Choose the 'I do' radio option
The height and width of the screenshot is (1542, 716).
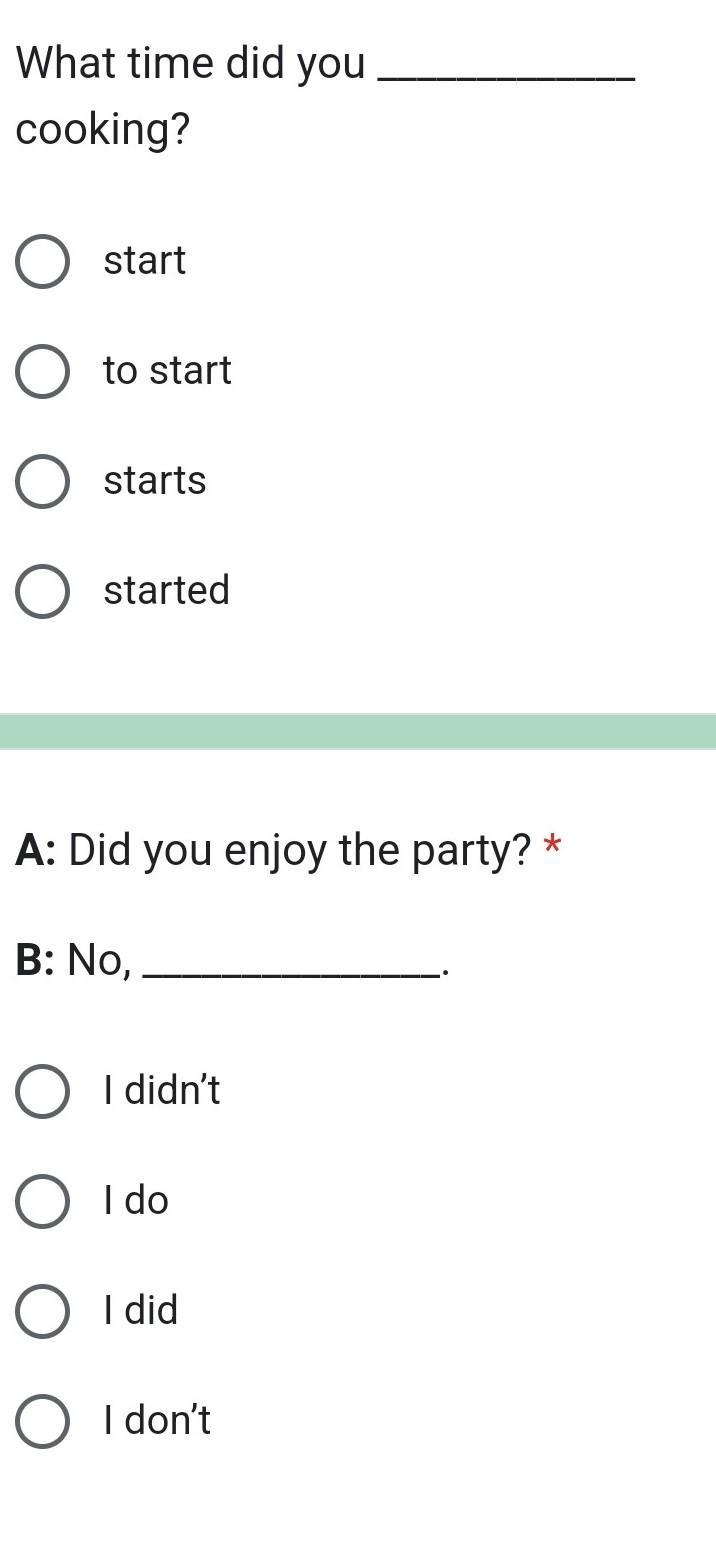pos(43,1201)
